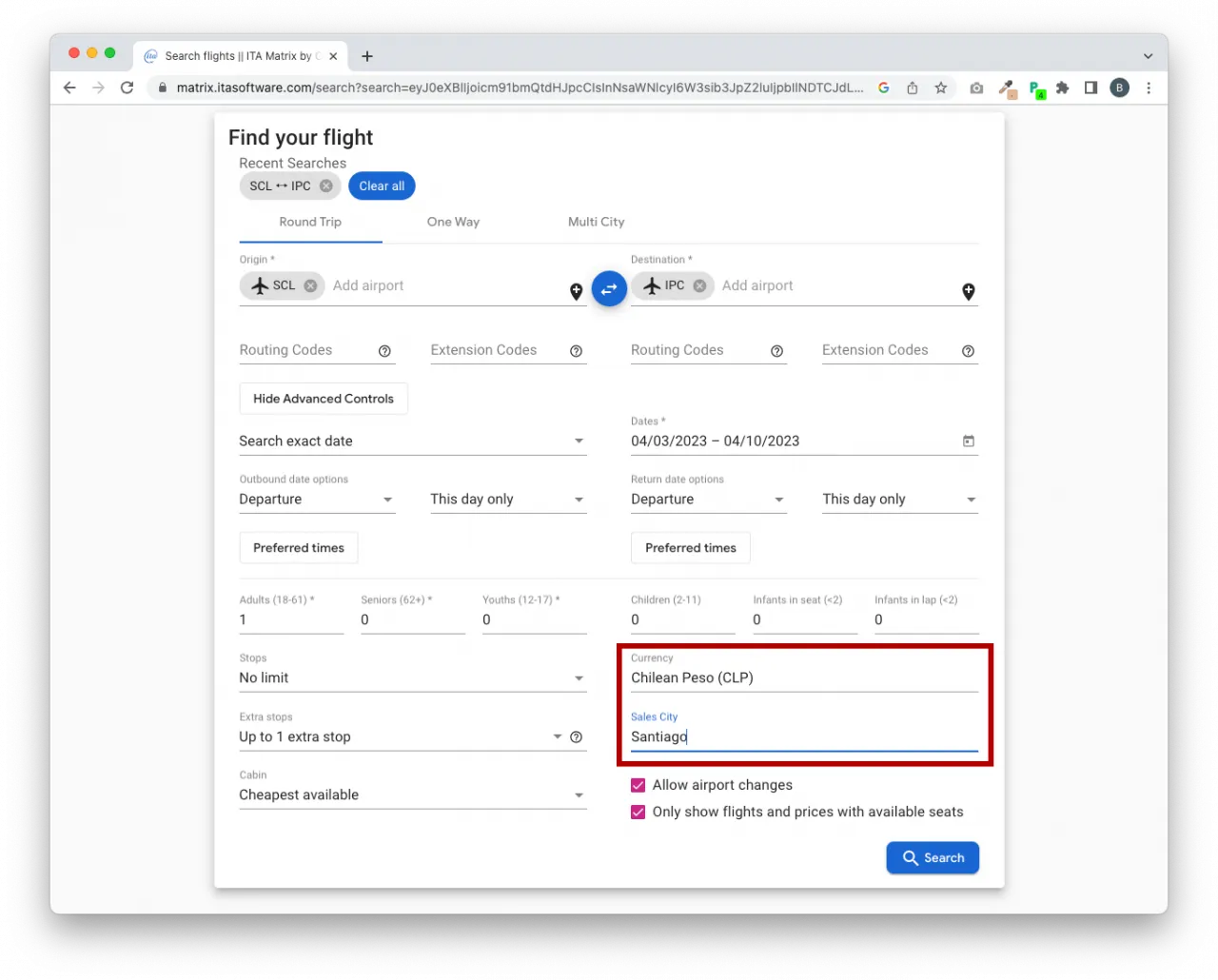Open the tab search chevron
This screenshot has width=1218, height=980.
pos(1148,56)
